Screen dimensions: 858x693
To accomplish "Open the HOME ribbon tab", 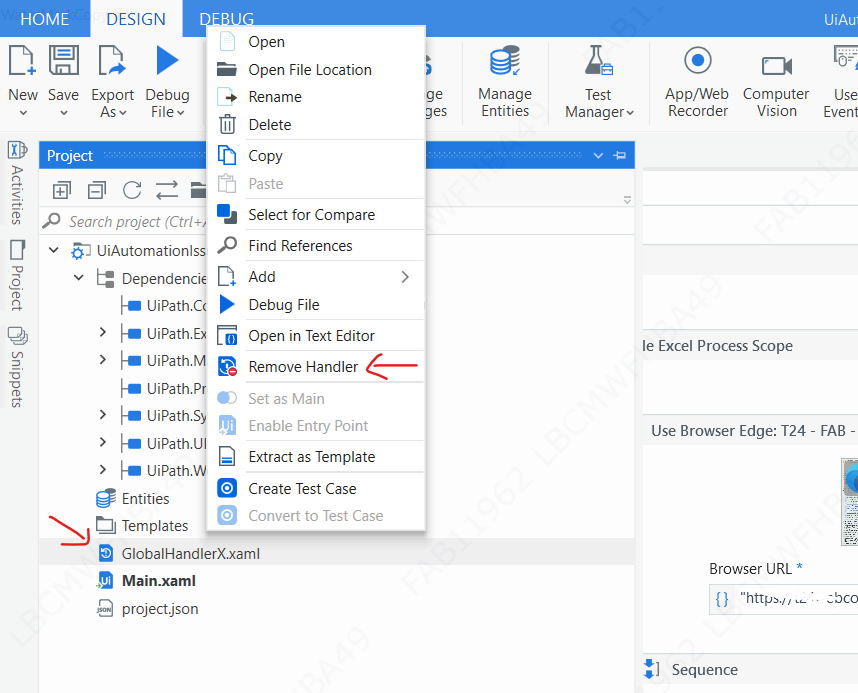I will 45,19.
